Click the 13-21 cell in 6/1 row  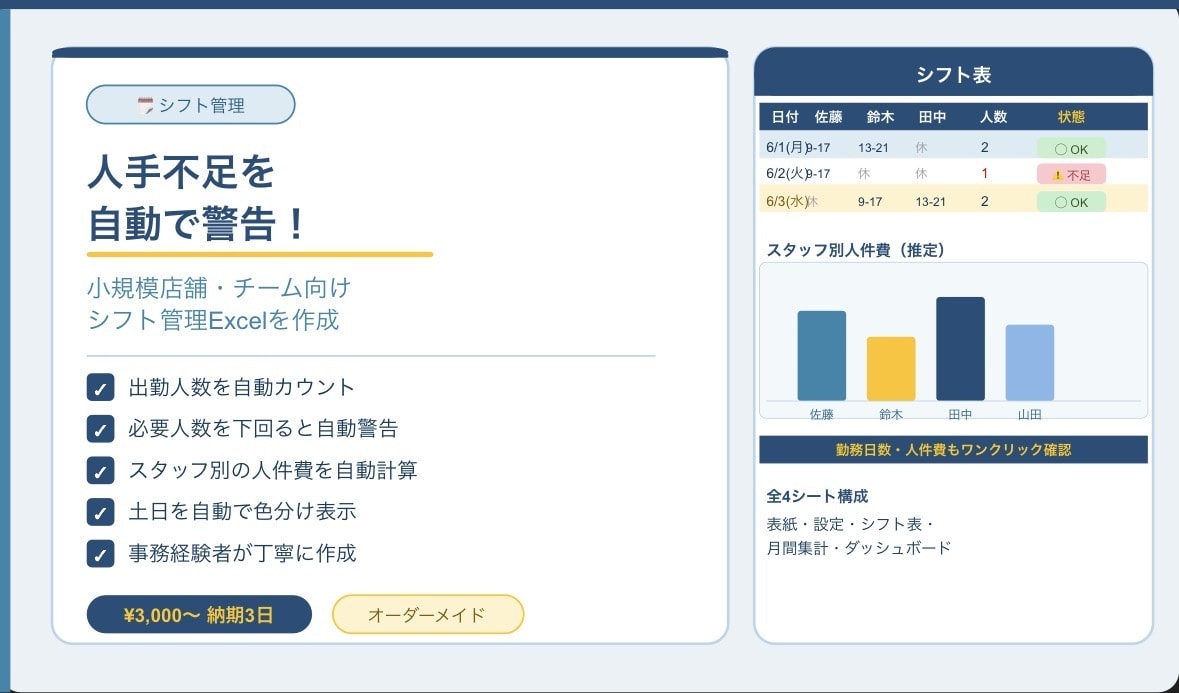click(x=873, y=148)
